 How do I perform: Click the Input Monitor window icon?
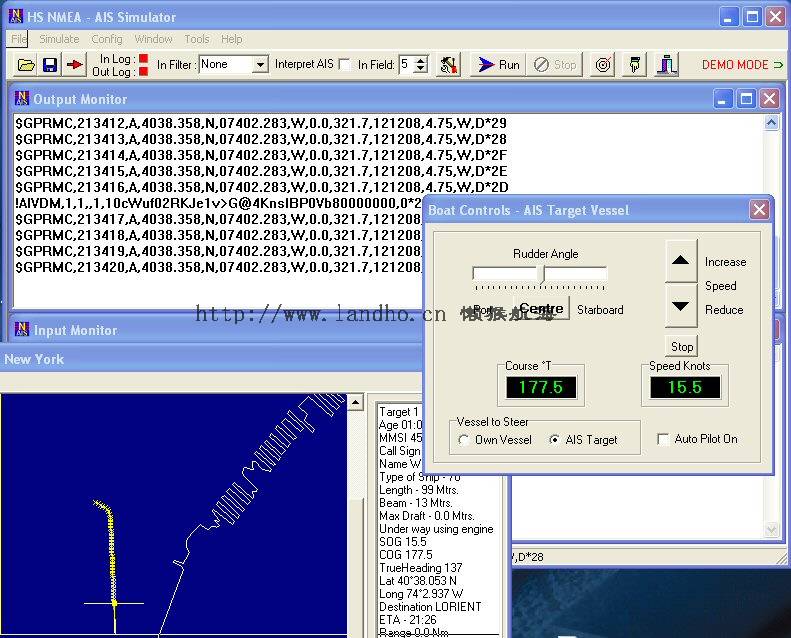[22, 329]
